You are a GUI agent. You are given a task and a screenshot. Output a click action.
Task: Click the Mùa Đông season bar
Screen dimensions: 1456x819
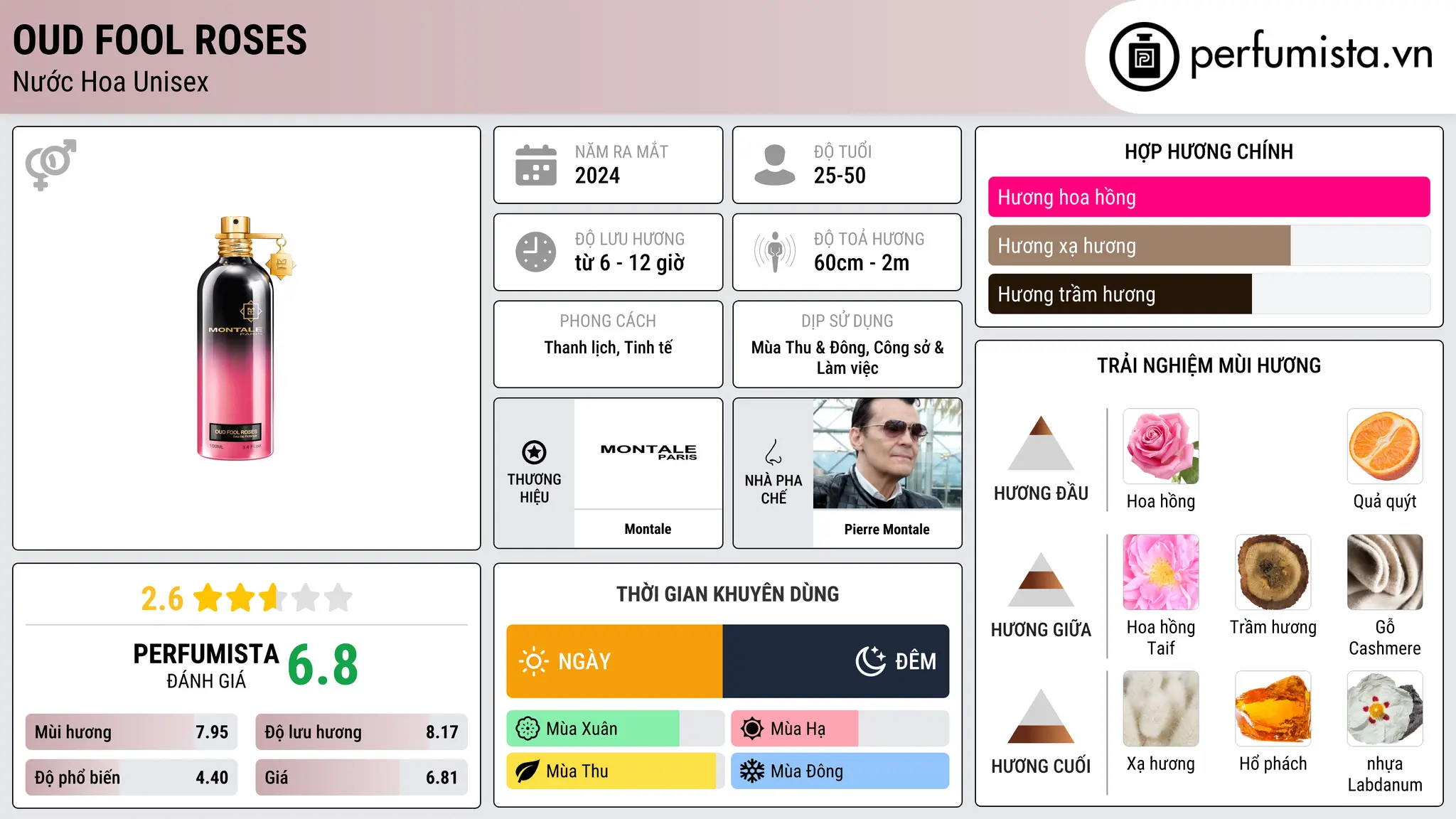840,771
